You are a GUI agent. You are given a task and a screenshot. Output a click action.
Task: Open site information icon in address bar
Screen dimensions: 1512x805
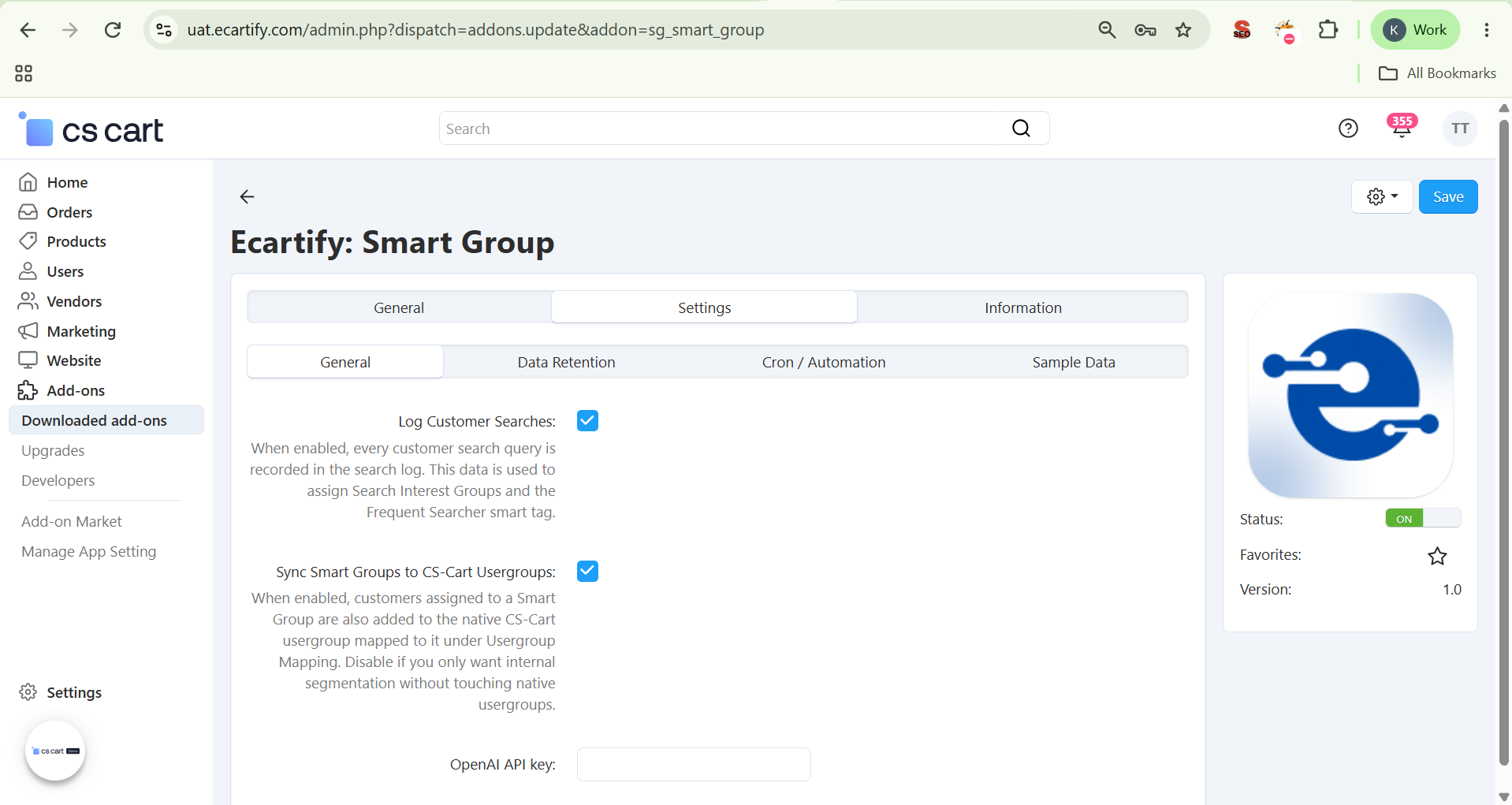(164, 30)
